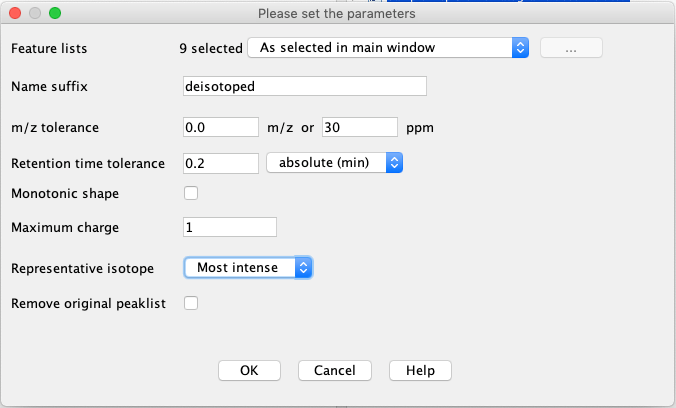Image resolution: width=676 pixels, height=408 pixels.
Task: Click the Maximum charge input field
Action: click(x=230, y=227)
